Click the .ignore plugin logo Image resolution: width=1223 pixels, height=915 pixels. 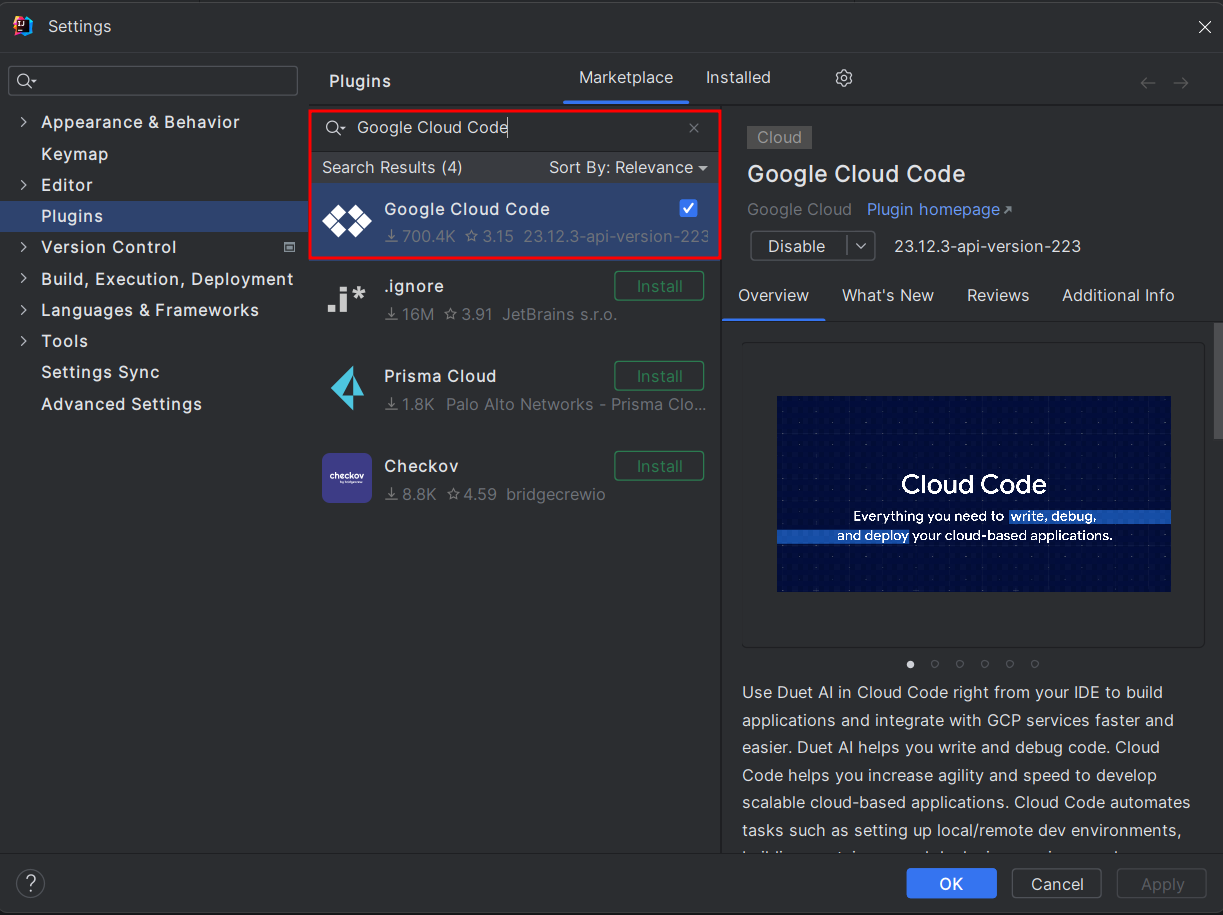(x=347, y=298)
